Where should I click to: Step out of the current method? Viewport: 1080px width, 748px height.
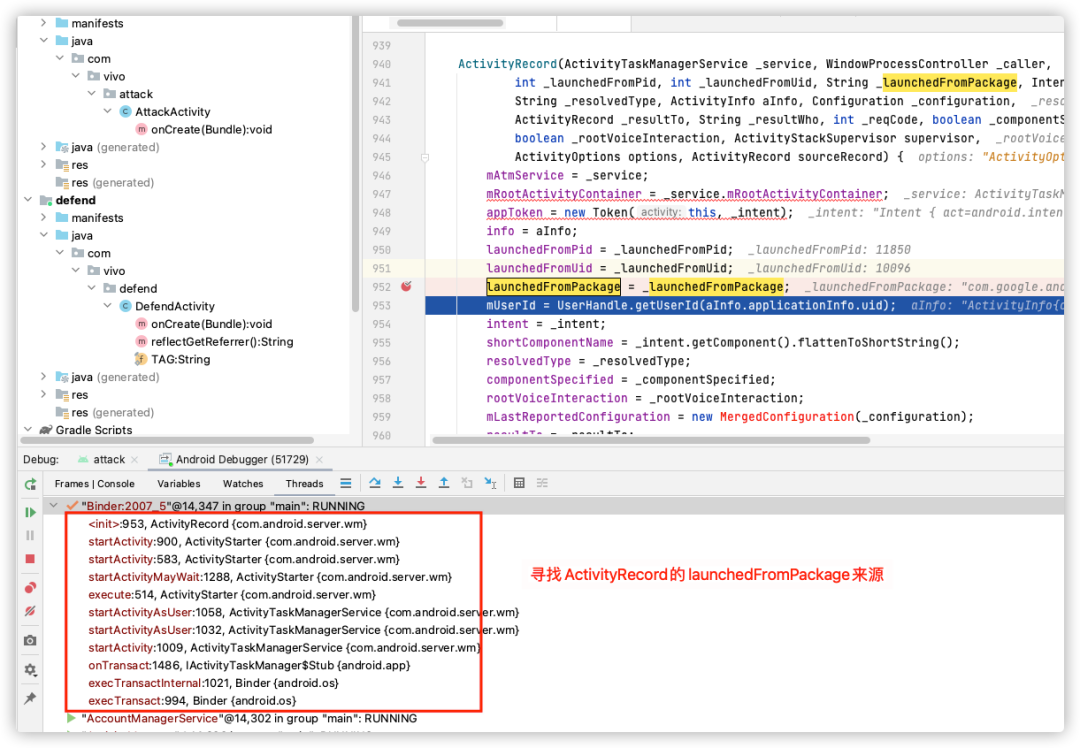(444, 484)
